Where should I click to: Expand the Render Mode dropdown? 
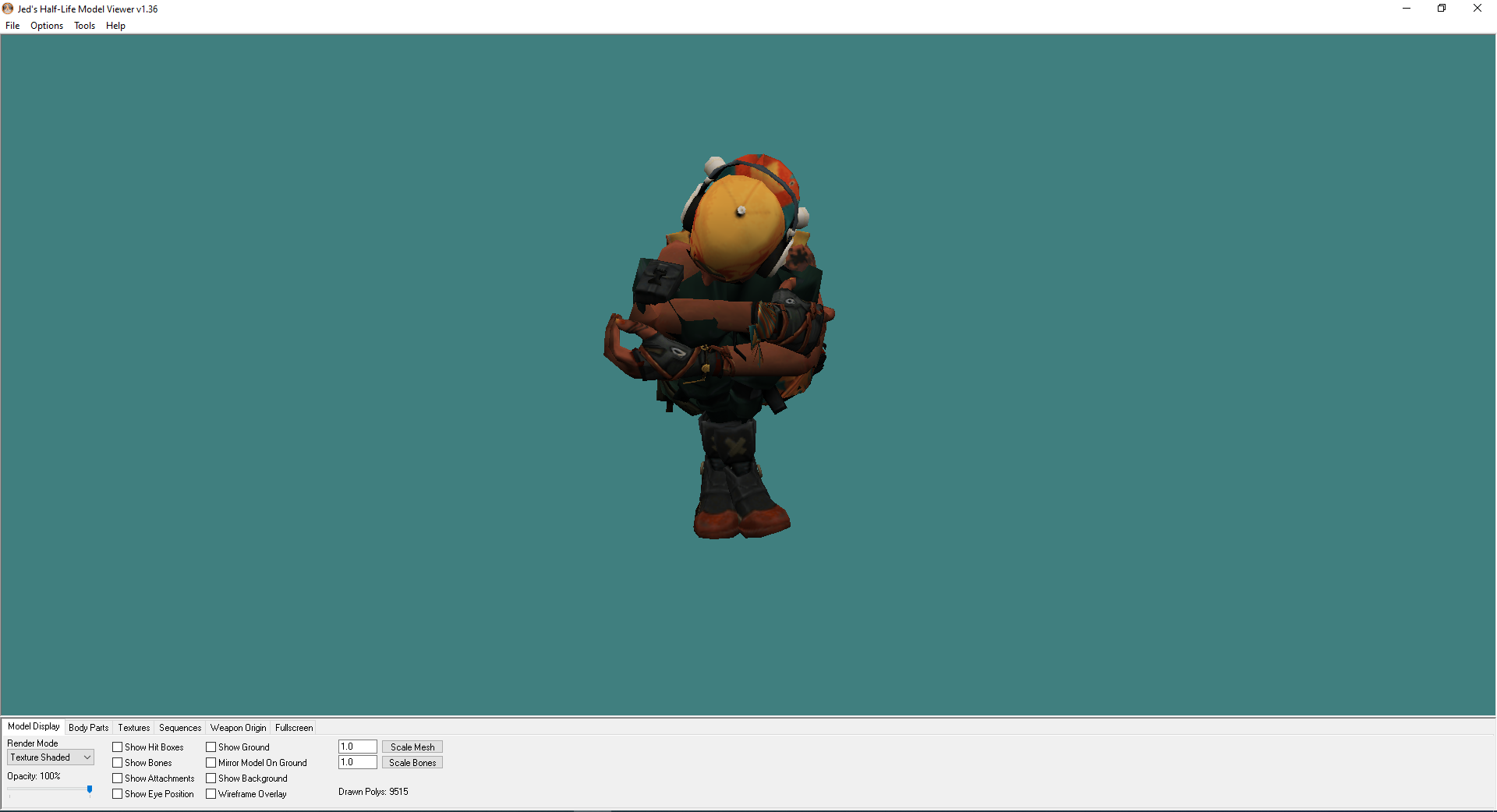pyautogui.click(x=51, y=757)
